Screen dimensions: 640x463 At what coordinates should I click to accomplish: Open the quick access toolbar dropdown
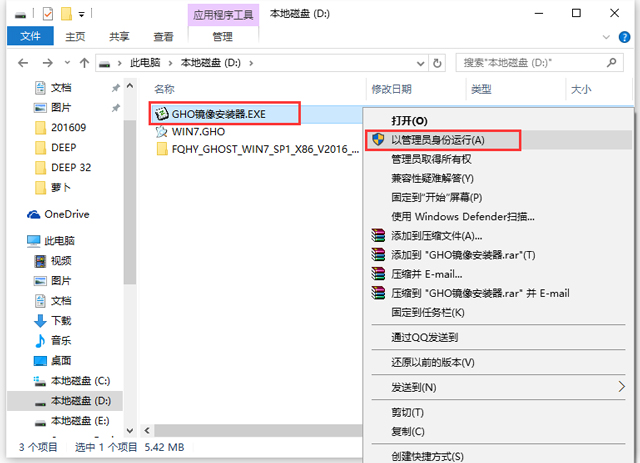[x=81, y=15]
